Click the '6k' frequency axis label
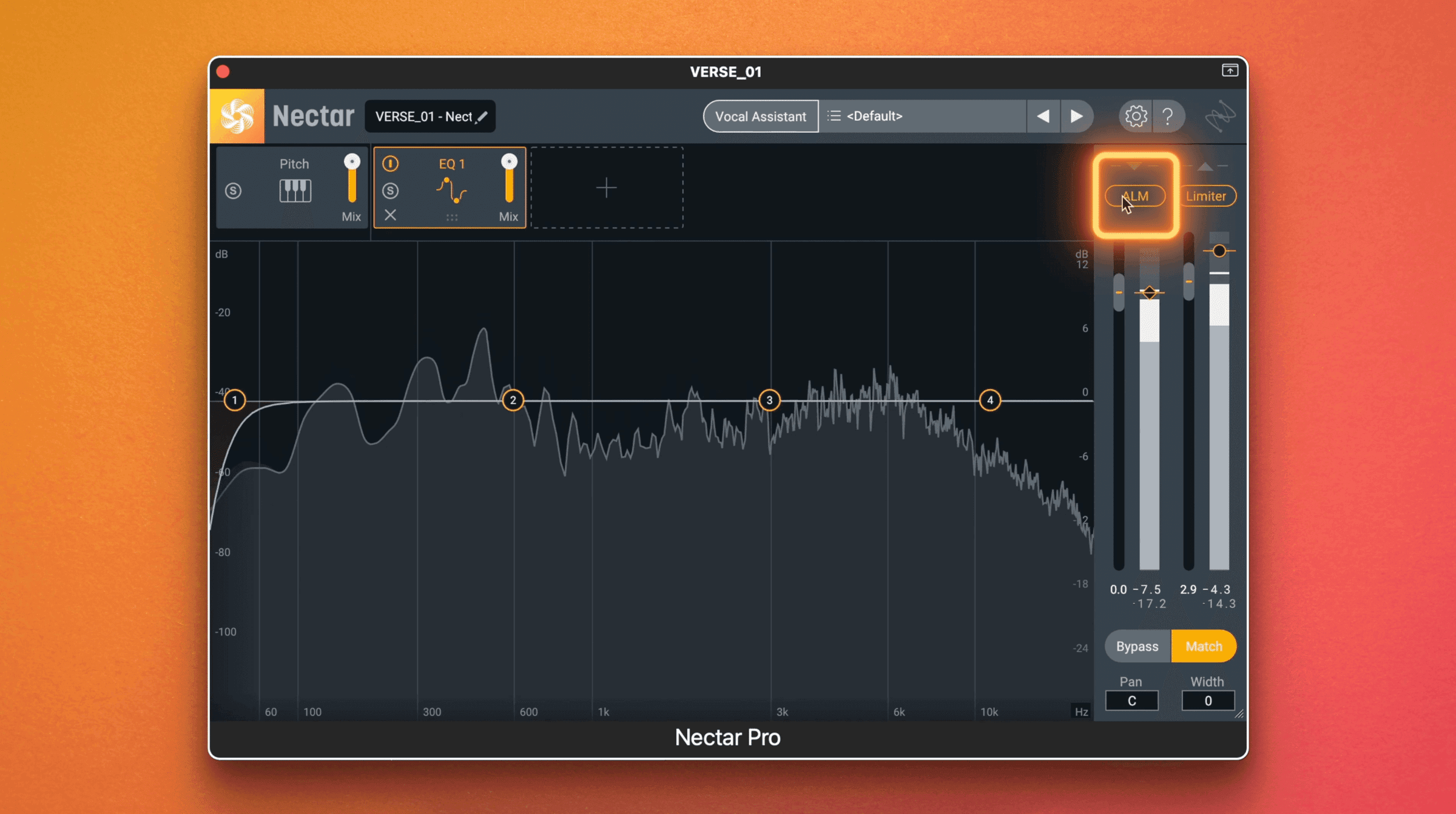The width and height of the screenshot is (1456, 814). [899, 712]
